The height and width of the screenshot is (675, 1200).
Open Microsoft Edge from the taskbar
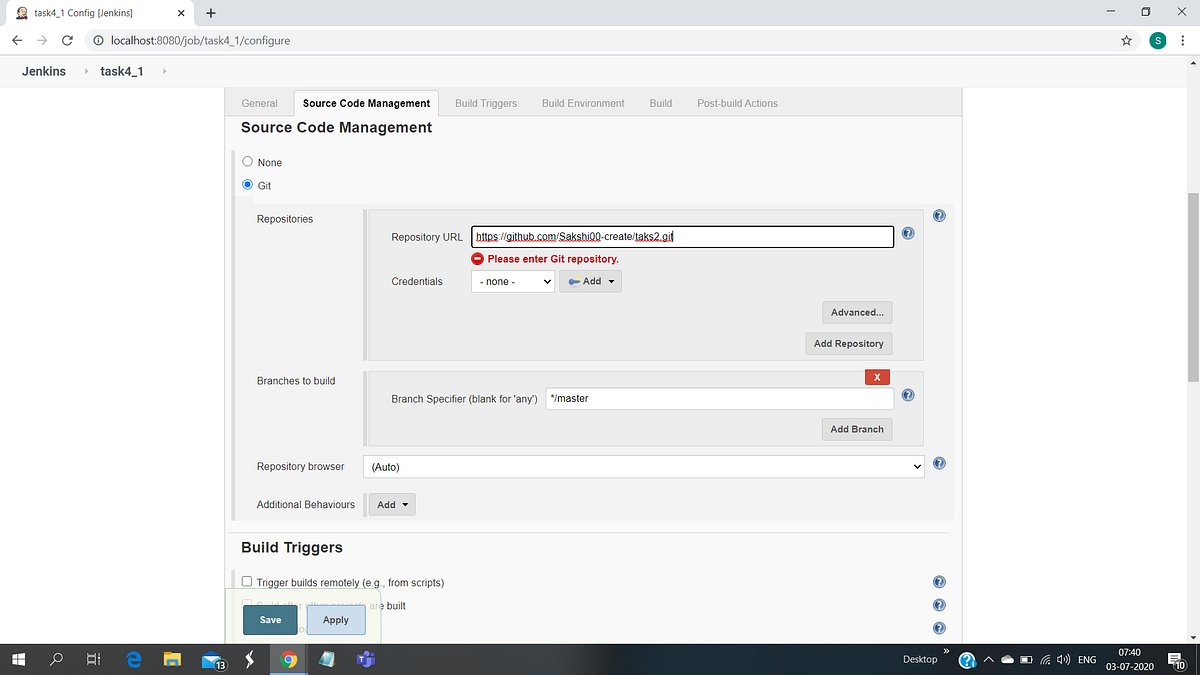click(134, 659)
